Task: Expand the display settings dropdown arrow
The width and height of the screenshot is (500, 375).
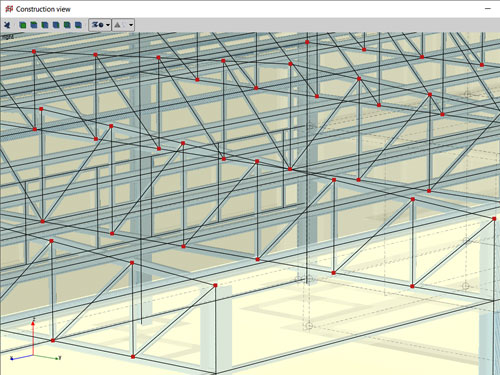Action: tap(108, 25)
